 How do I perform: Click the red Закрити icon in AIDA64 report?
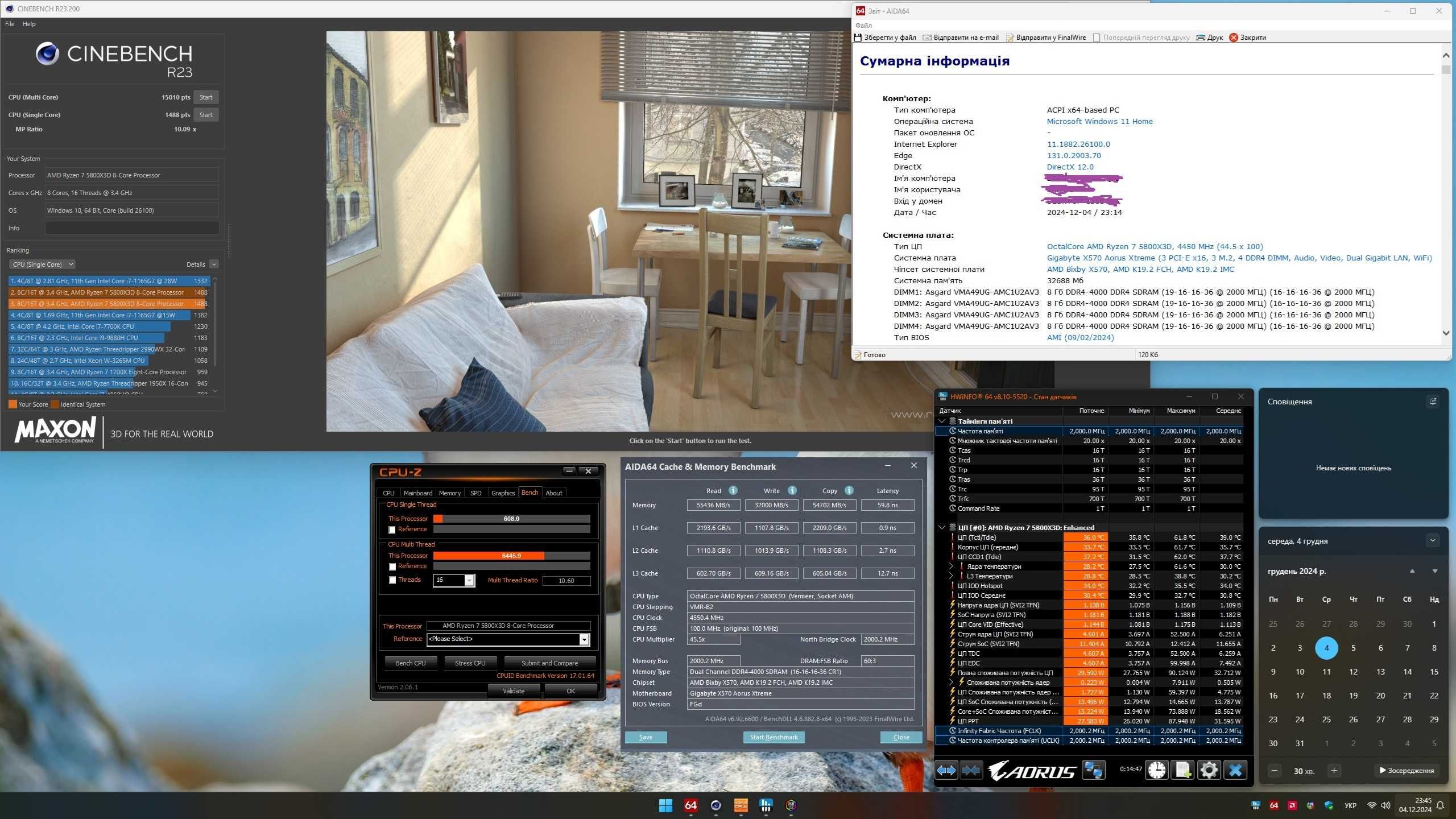(1234, 38)
